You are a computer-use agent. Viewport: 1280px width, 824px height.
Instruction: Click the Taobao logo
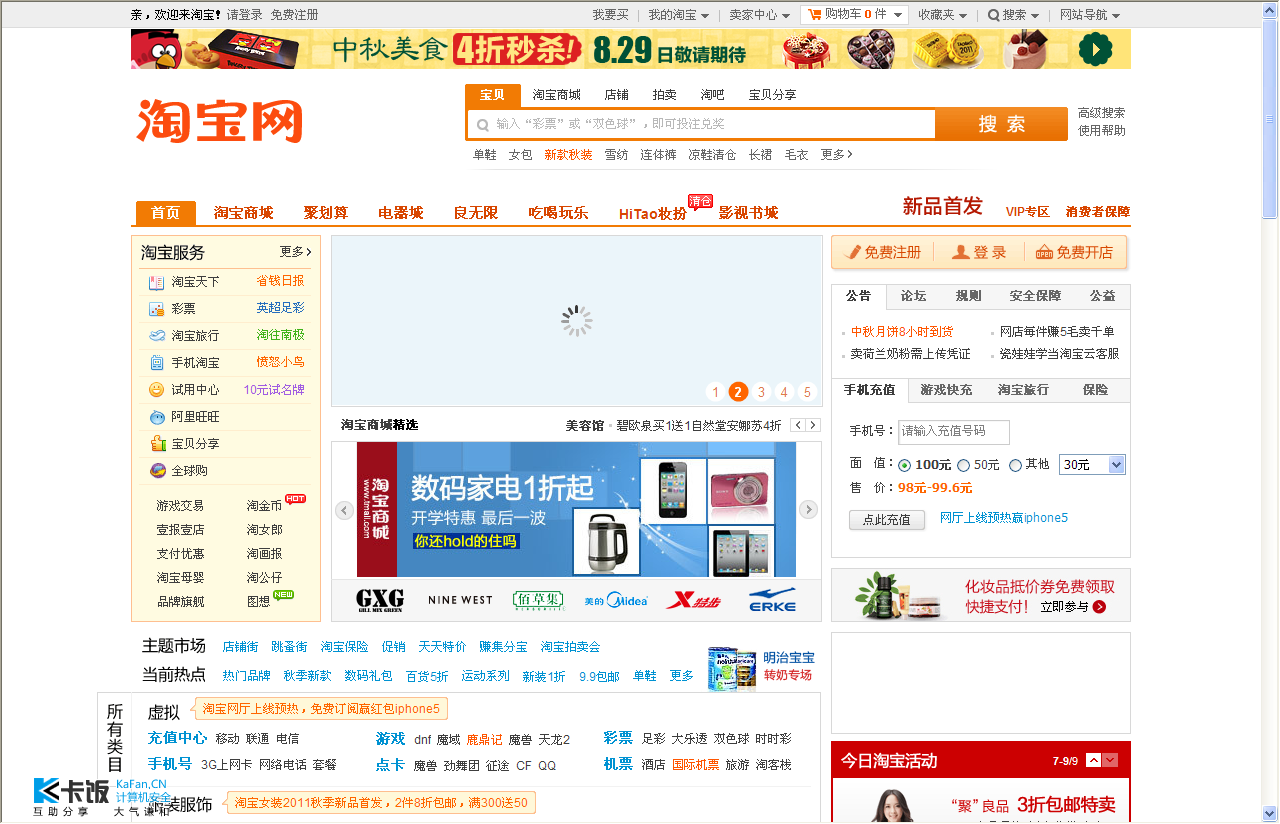pos(220,122)
